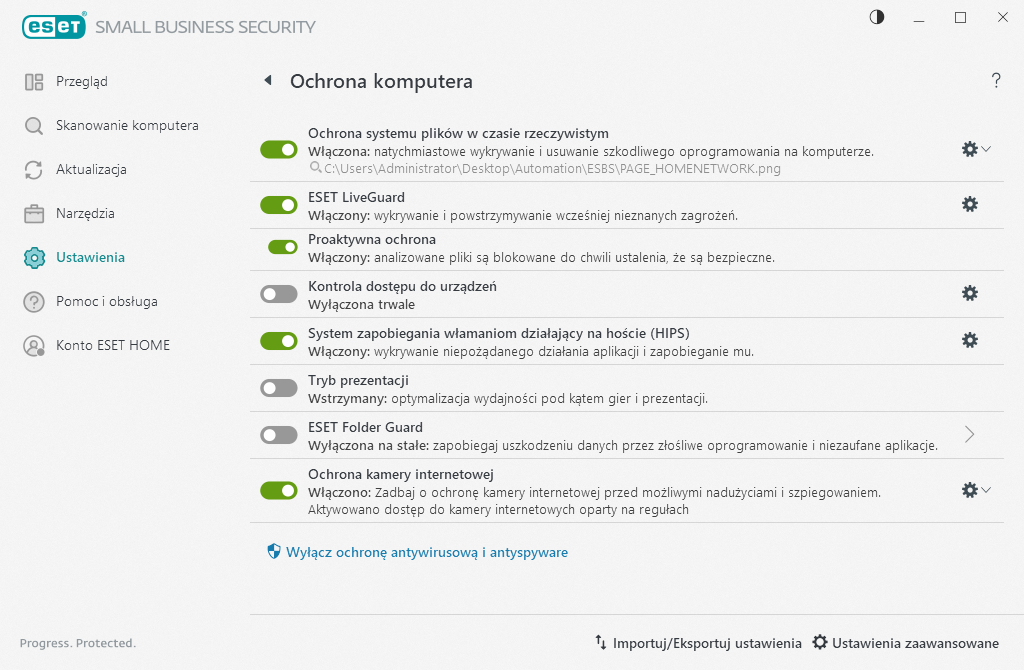Open HIPS gear settings
This screenshot has height=670, width=1024.
pos(969,340)
